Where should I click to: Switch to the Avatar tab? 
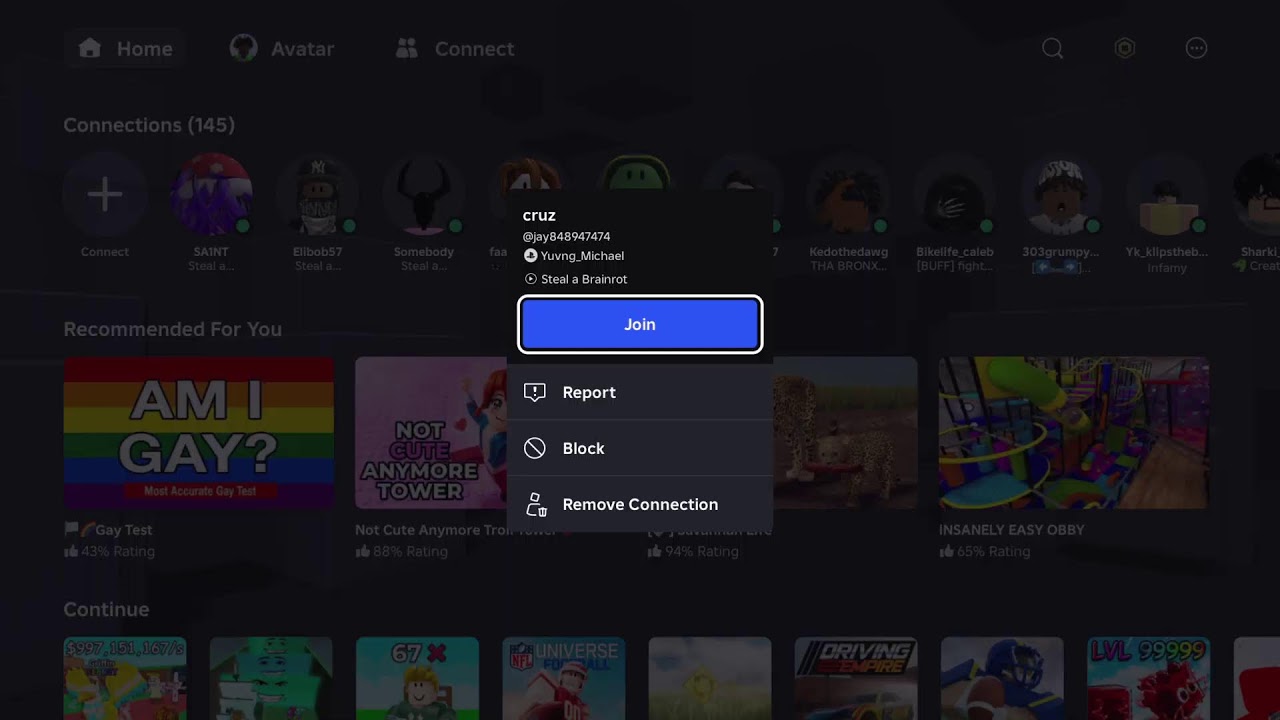(282, 48)
